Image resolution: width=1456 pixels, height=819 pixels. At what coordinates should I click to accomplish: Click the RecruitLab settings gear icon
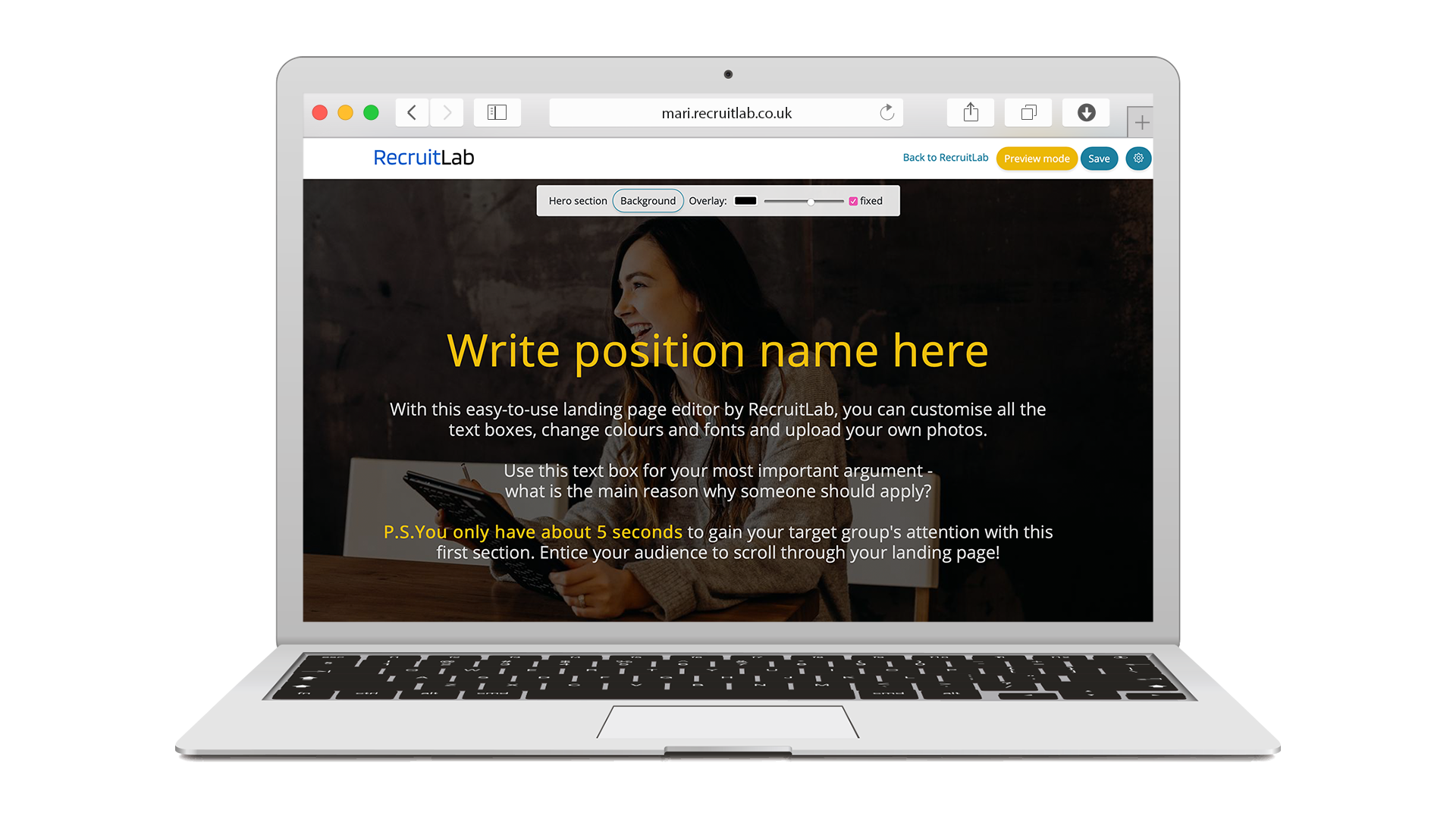click(1138, 158)
